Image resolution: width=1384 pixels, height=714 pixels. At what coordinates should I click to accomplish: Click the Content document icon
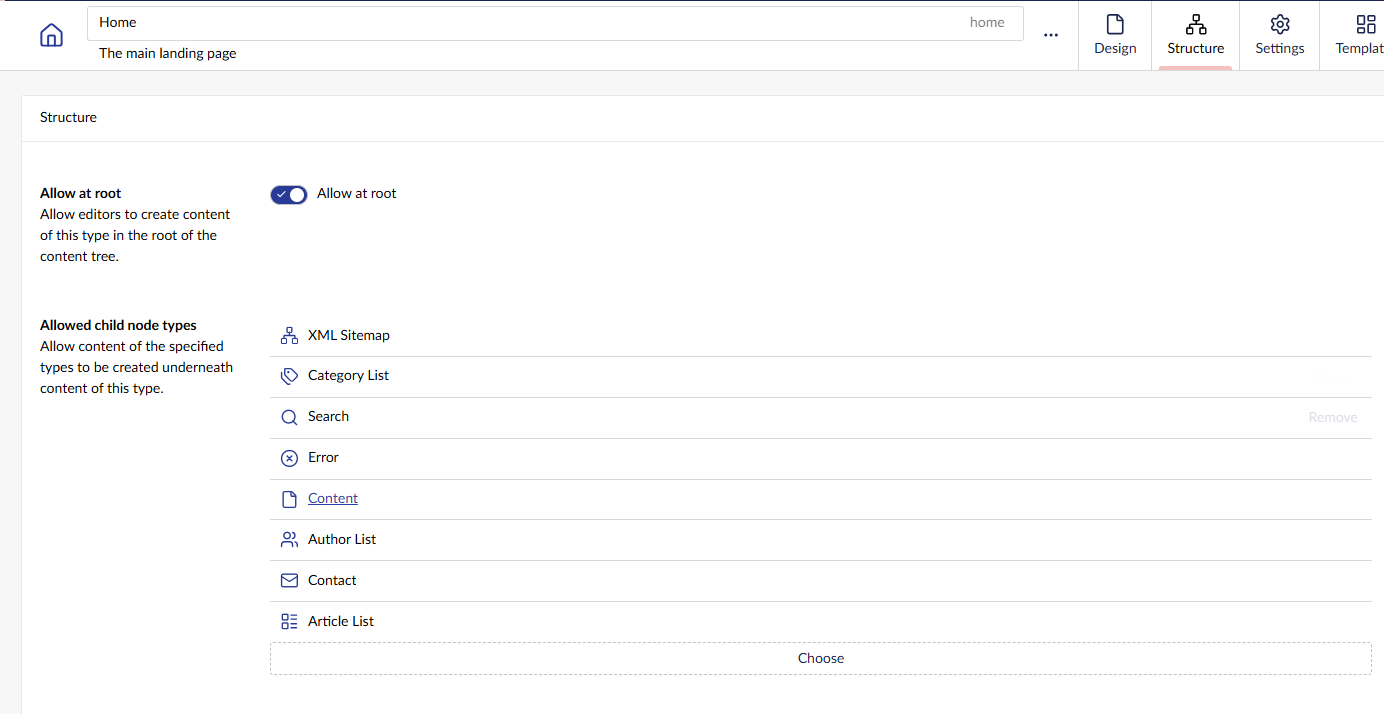pyautogui.click(x=289, y=499)
